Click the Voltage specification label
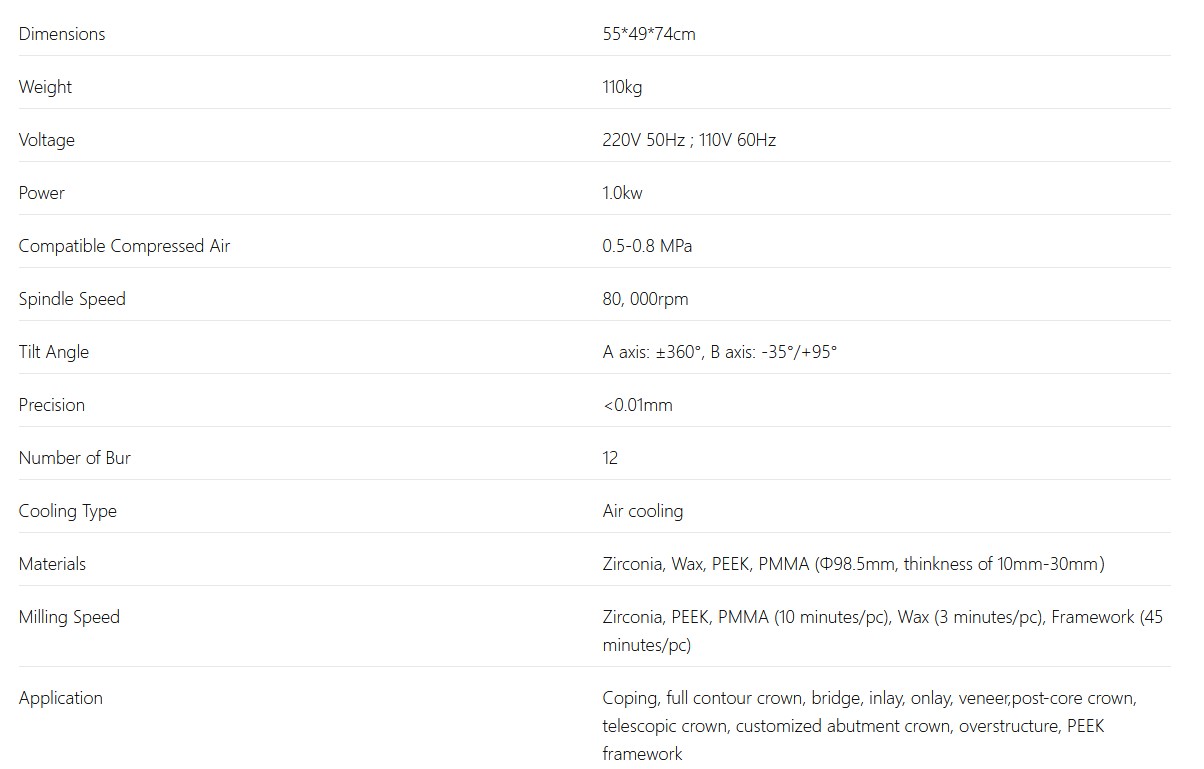 click(47, 140)
